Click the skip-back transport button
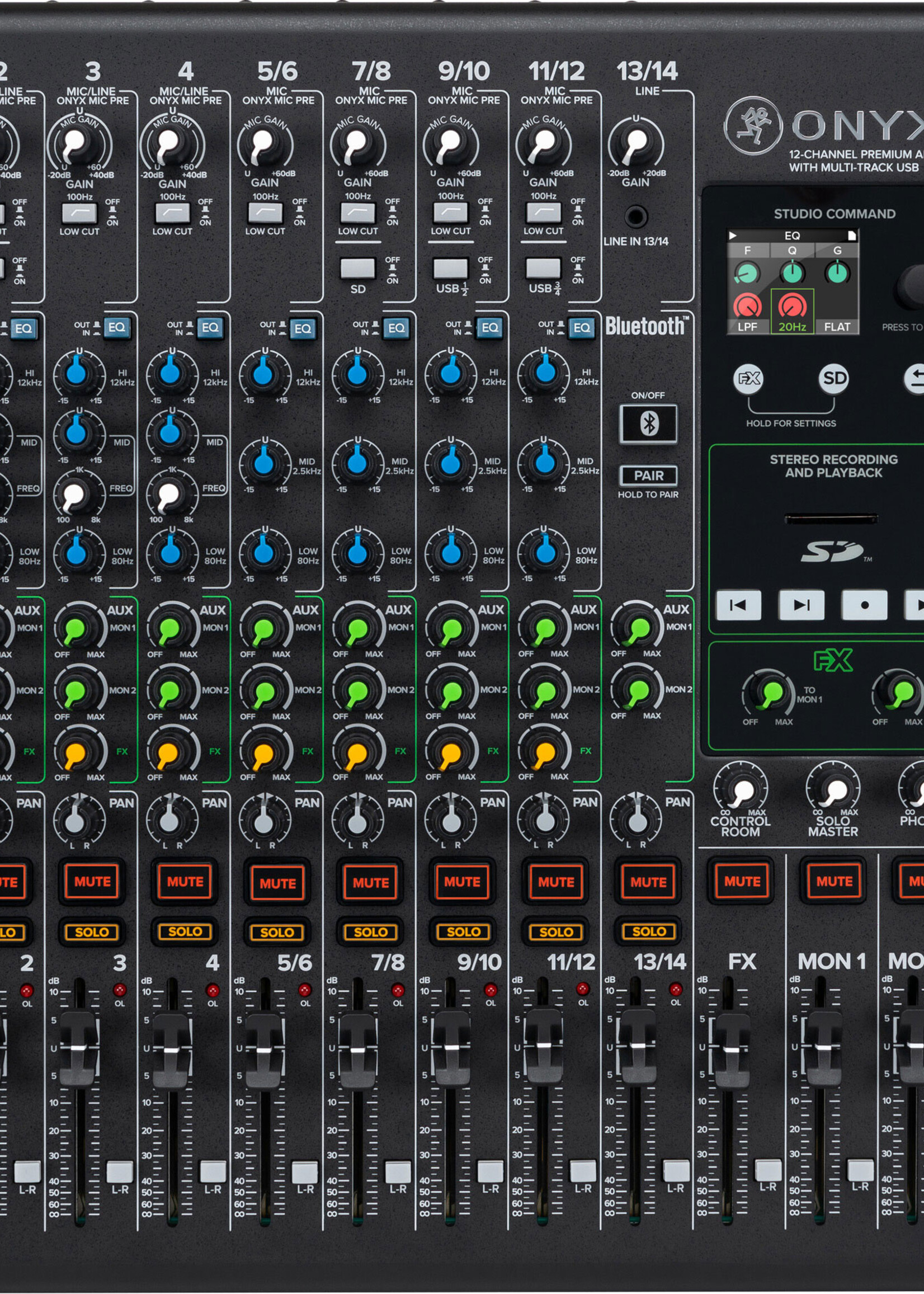This screenshot has width=924, height=1294. pos(738,605)
